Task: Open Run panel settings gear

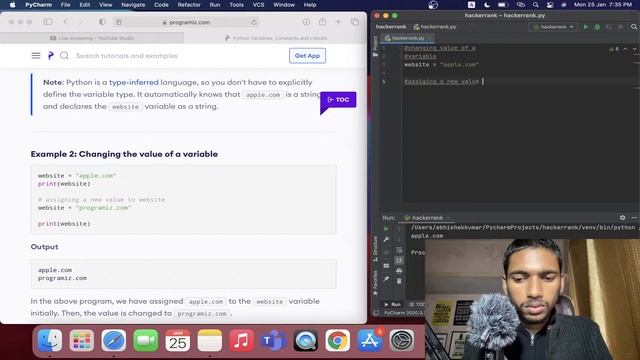Action: [622, 218]
